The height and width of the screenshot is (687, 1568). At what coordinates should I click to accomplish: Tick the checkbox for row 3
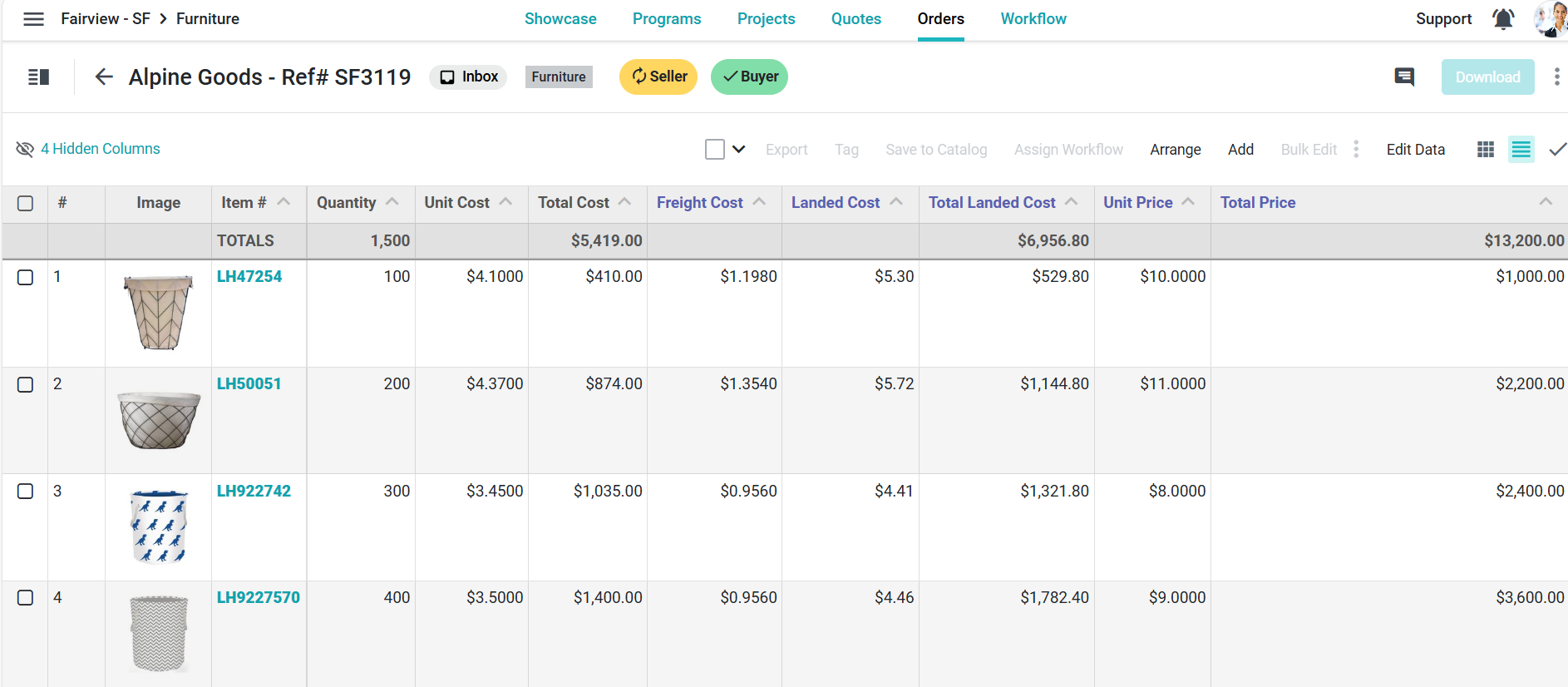pyautogui.click(x=26, y=492)
